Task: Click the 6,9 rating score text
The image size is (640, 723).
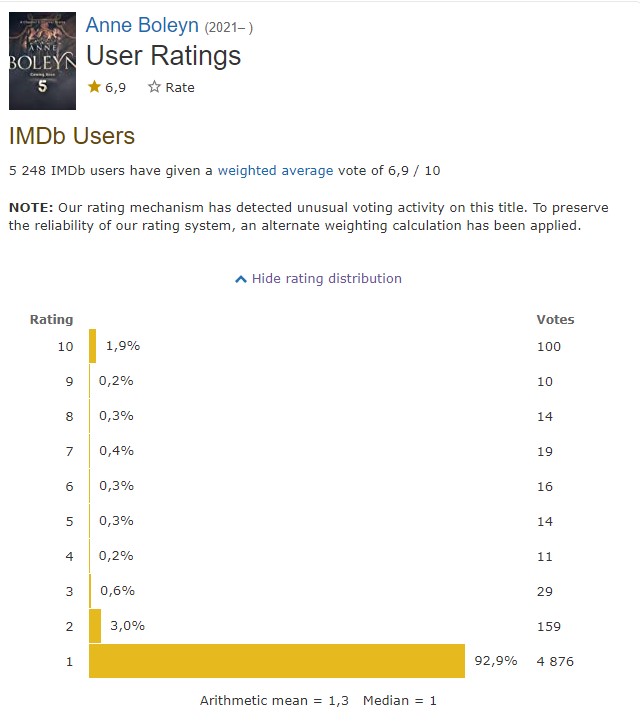Action: tap(115, 87)
